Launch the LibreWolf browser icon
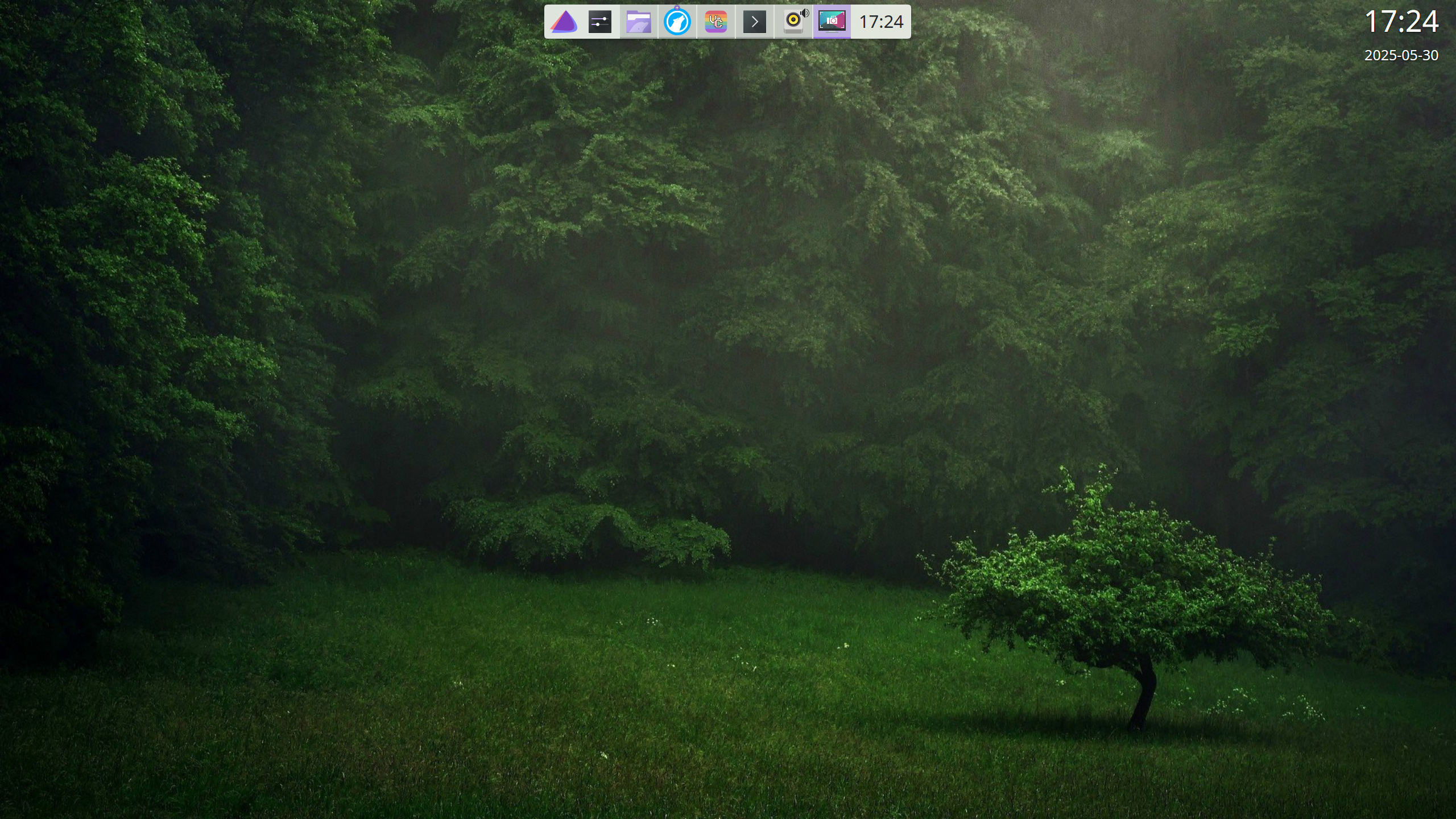Screen dimensions: 1456x819 pos(677,22)
